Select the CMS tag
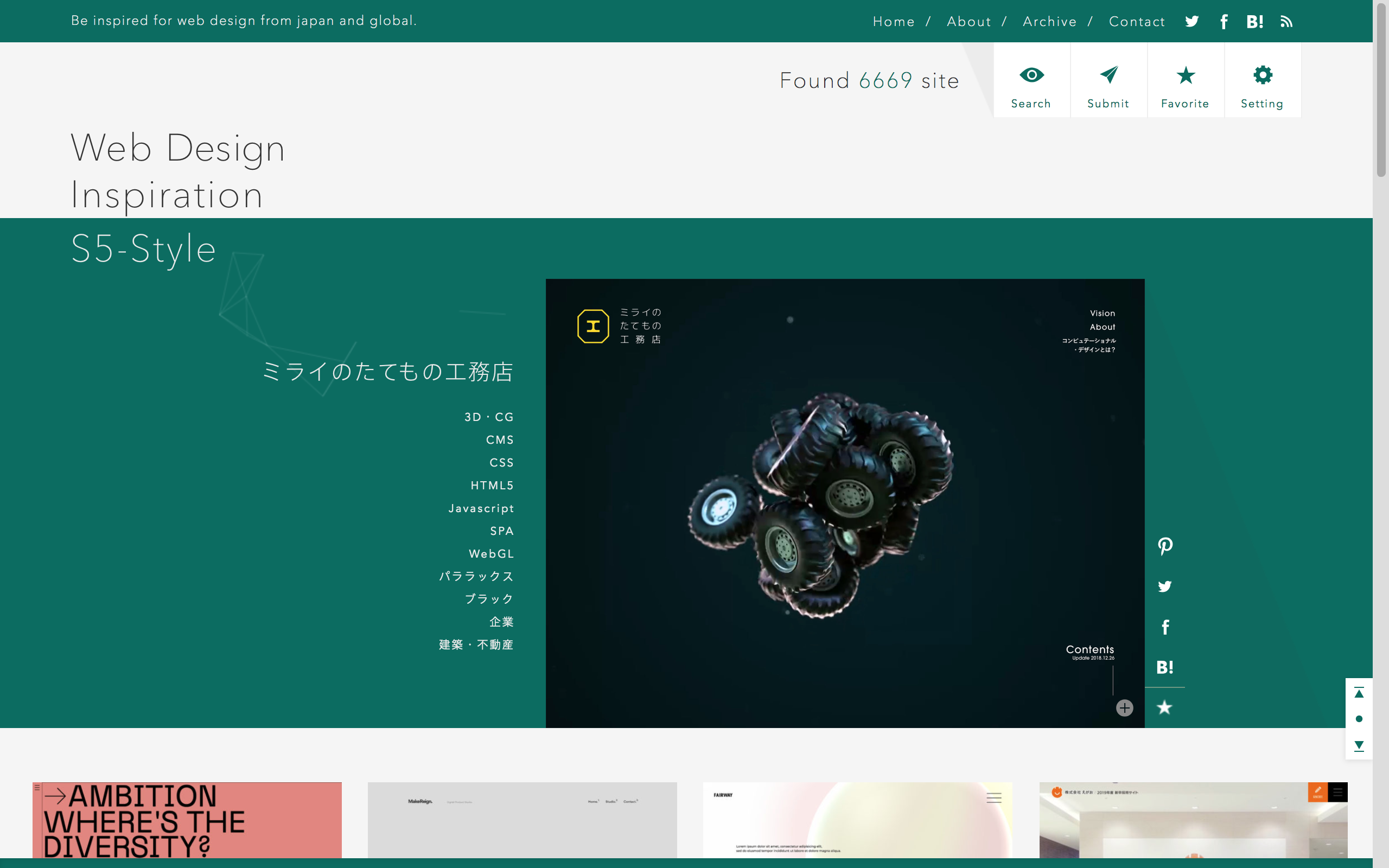The image size is (1389, 868). click(500, 440)
